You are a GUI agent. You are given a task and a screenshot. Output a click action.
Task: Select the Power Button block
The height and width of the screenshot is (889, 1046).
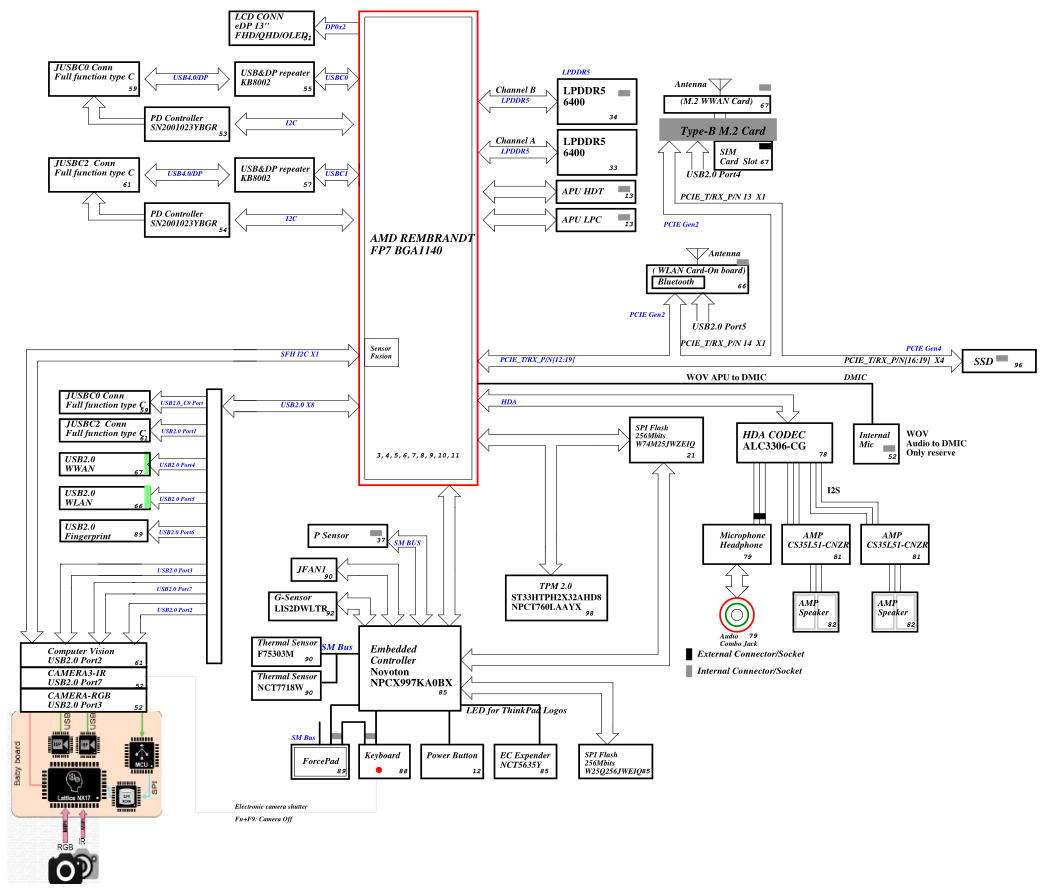(451, 761)
